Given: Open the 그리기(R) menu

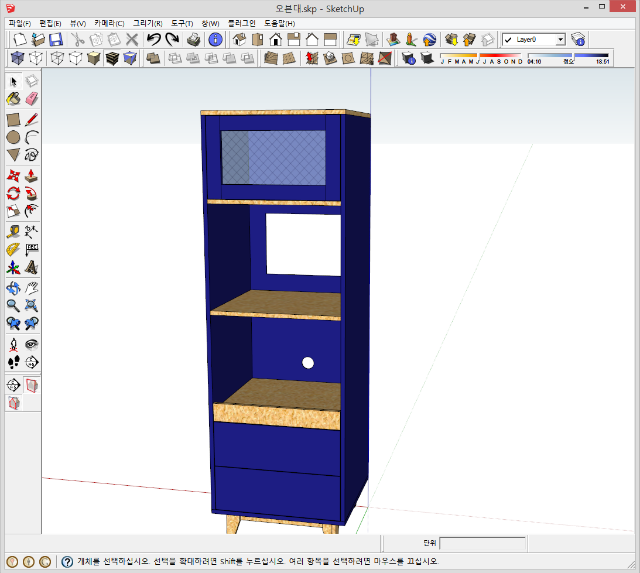Looking at the screenshot, I should tap(147, 23).
